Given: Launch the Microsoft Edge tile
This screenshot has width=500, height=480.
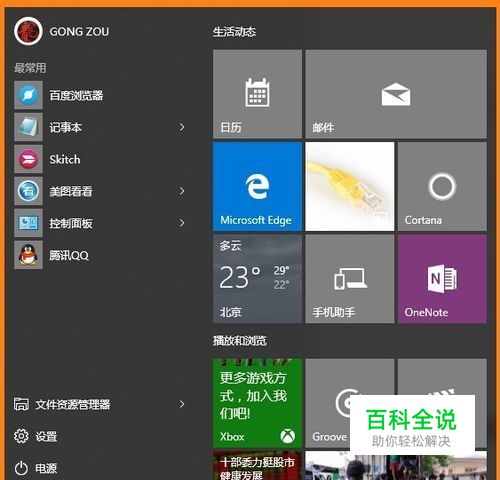Looking at the screenshot, I should [257, 186].
